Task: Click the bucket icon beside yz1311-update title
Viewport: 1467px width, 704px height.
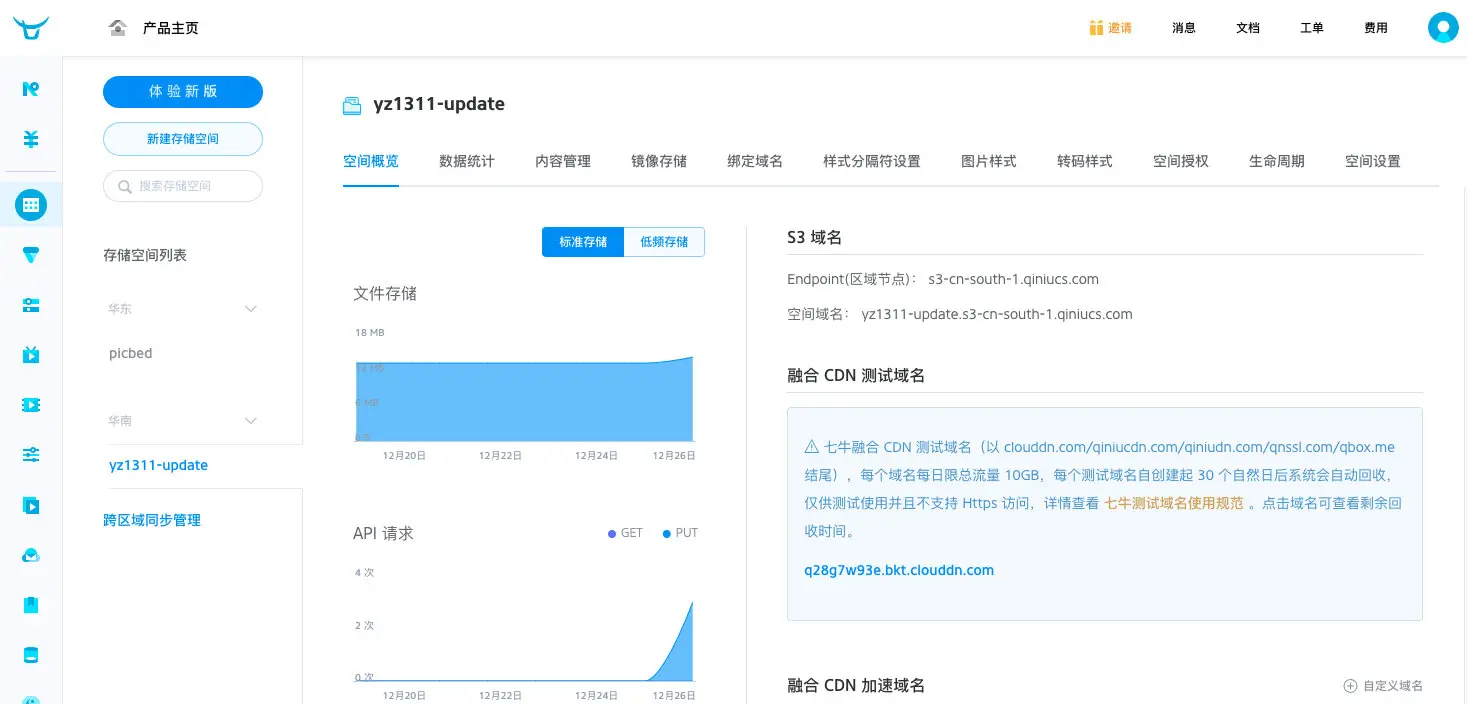Action: pyautogui.click(x=352, y=105)
